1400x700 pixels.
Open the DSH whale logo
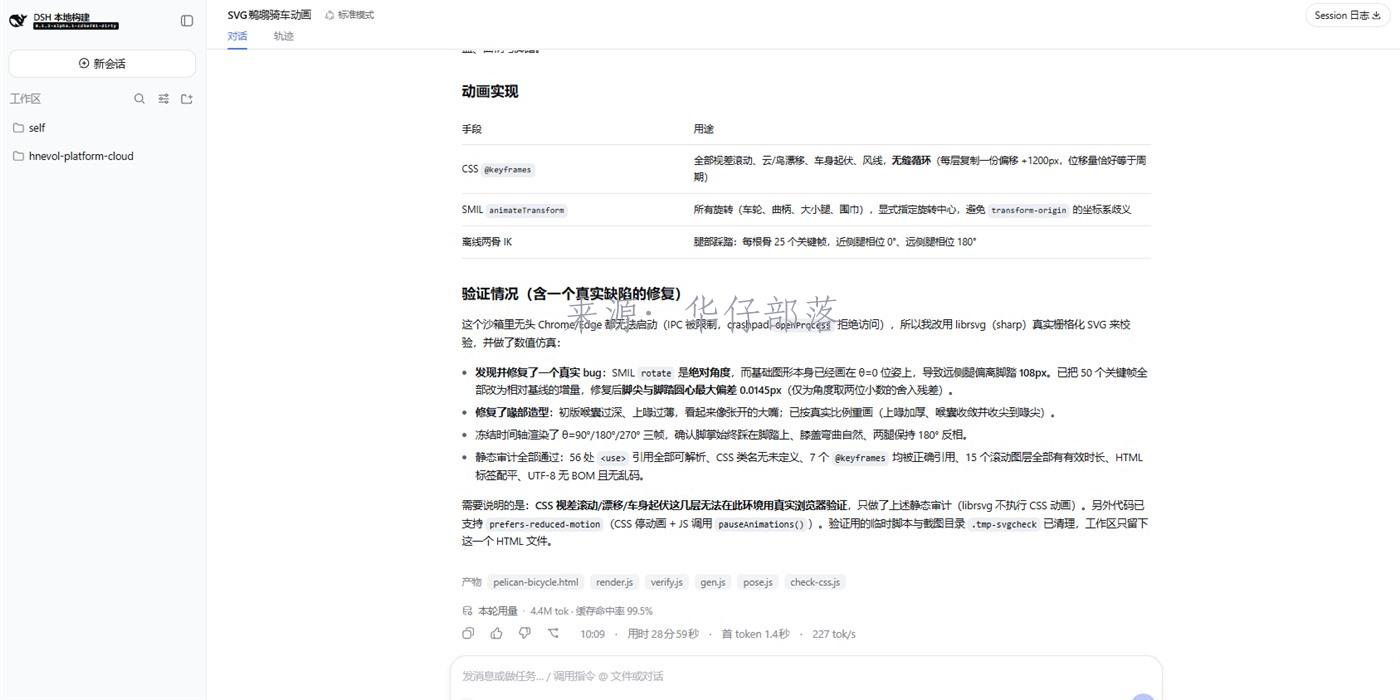pos(17,21)
